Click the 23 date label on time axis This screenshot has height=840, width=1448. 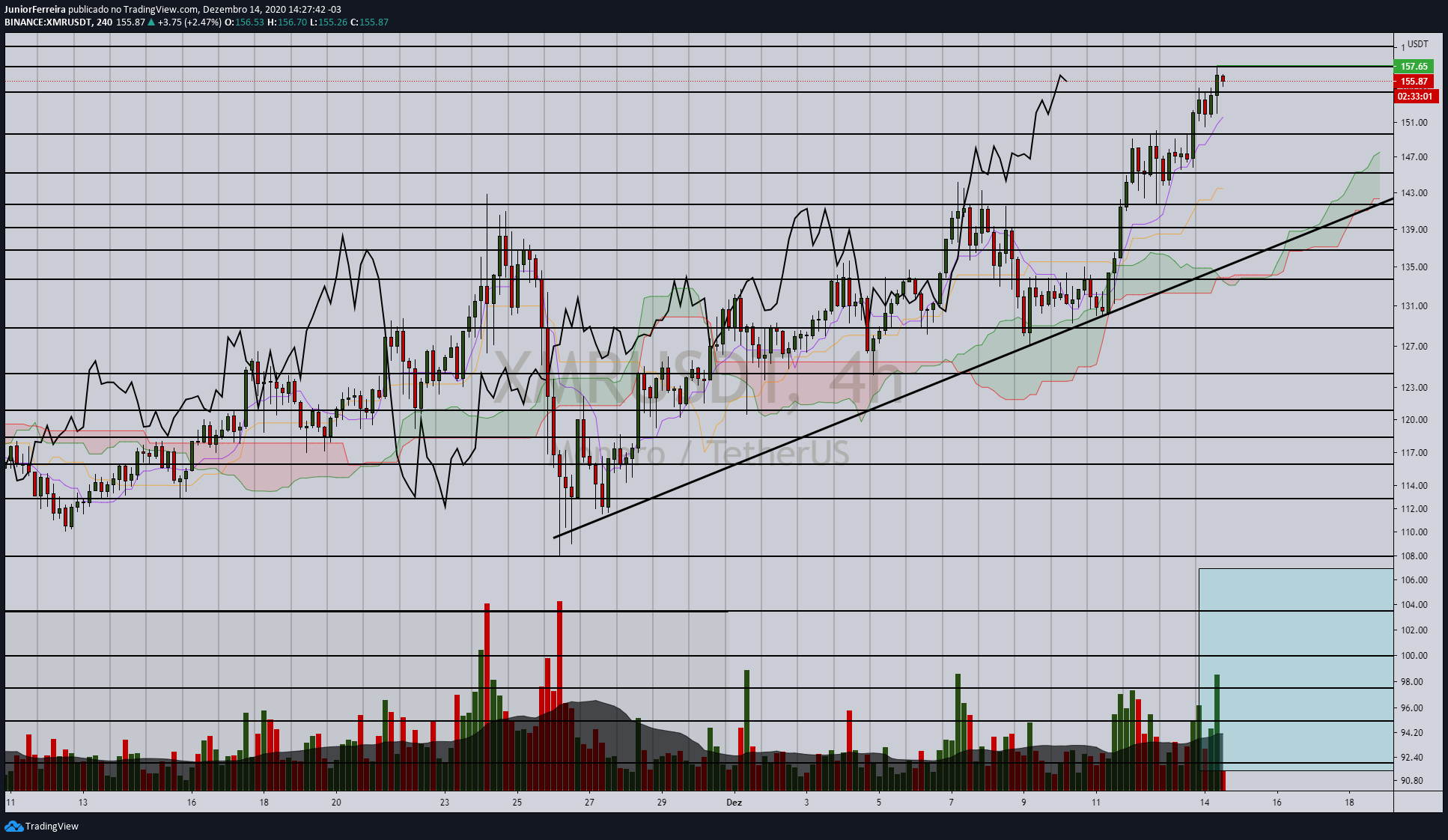(x=445, y=803)
